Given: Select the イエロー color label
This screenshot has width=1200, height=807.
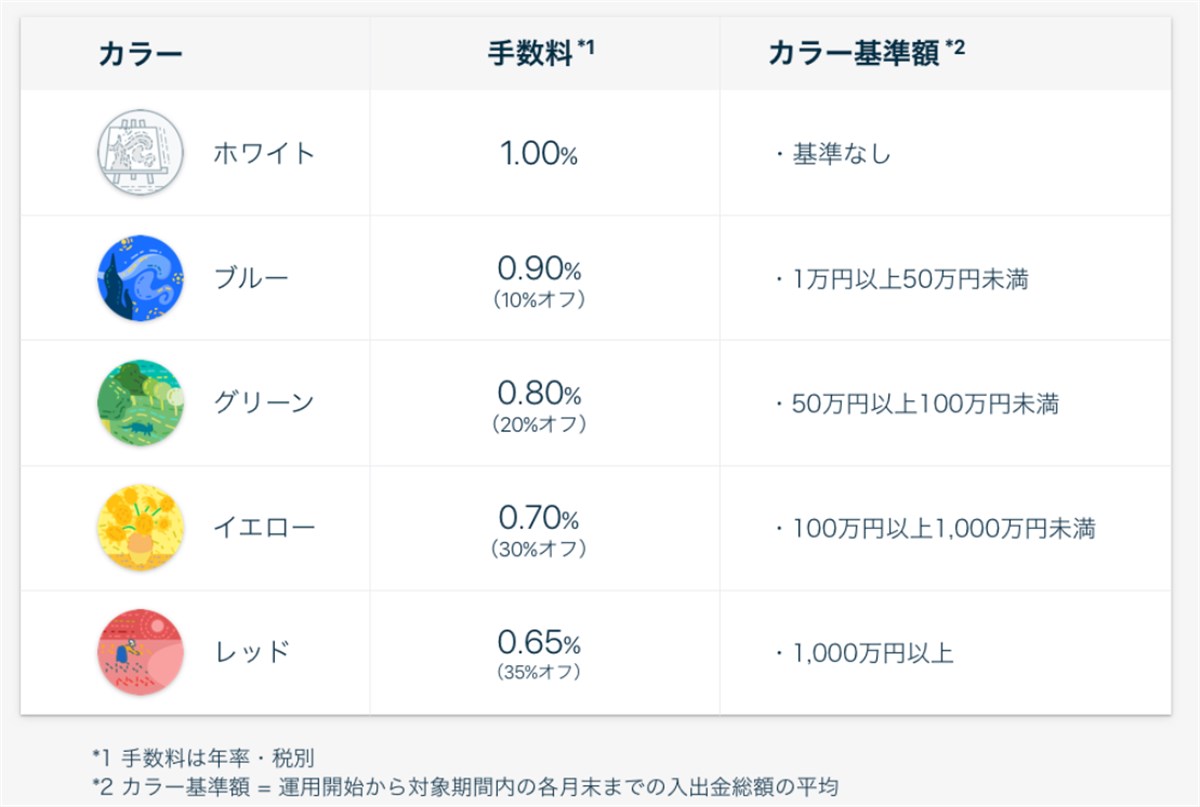Looking at the screenshot, I should [x=264, y=528].
